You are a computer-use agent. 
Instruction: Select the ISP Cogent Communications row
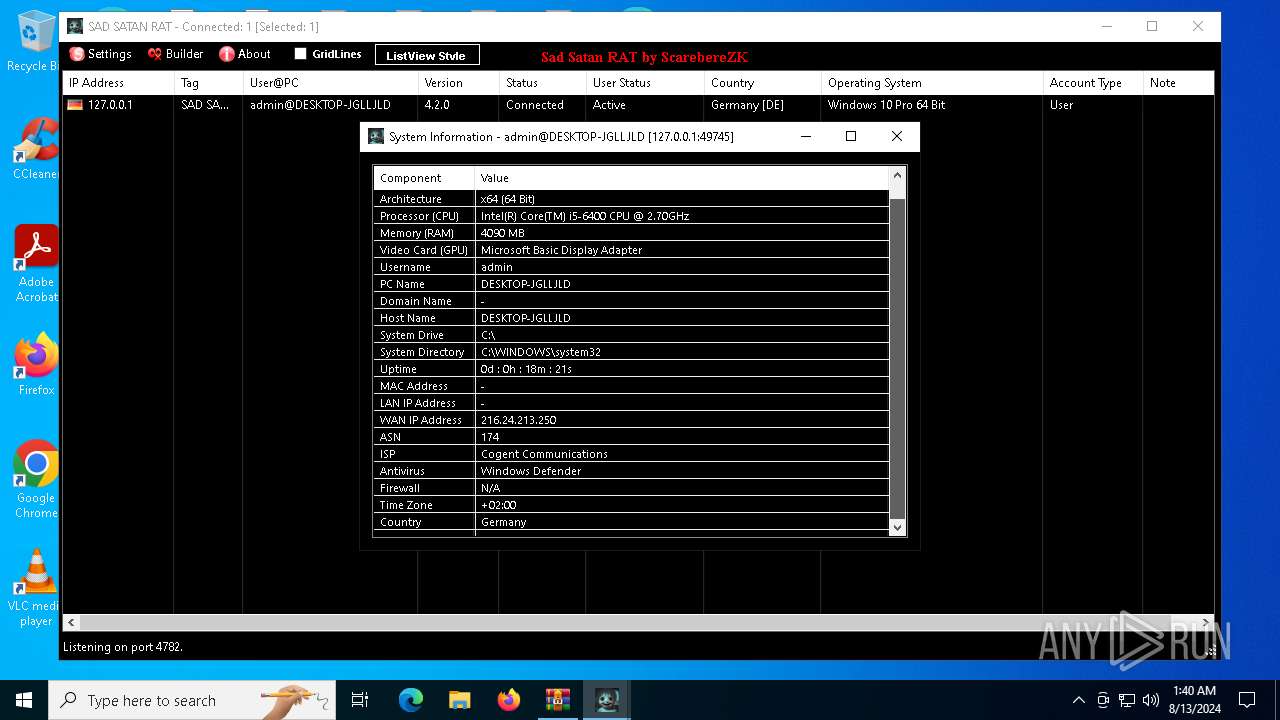(x=631, y=454)
